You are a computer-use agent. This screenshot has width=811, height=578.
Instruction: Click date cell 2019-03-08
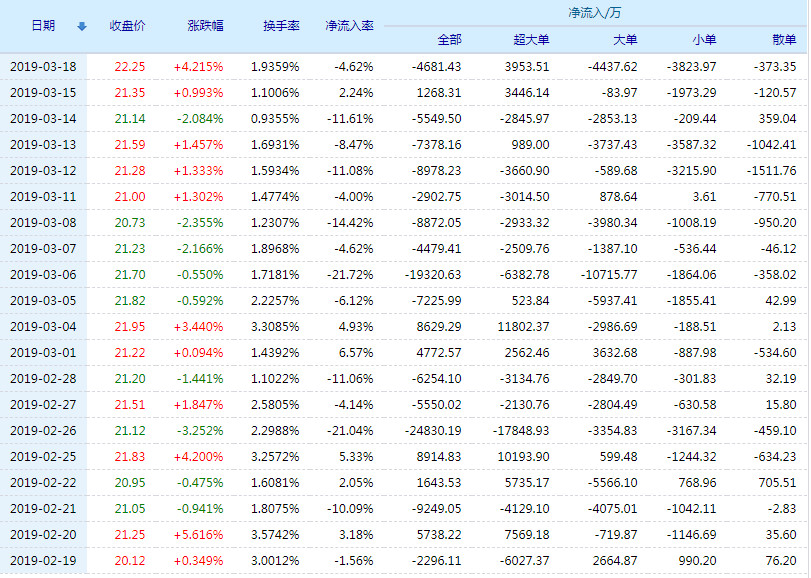43,222
